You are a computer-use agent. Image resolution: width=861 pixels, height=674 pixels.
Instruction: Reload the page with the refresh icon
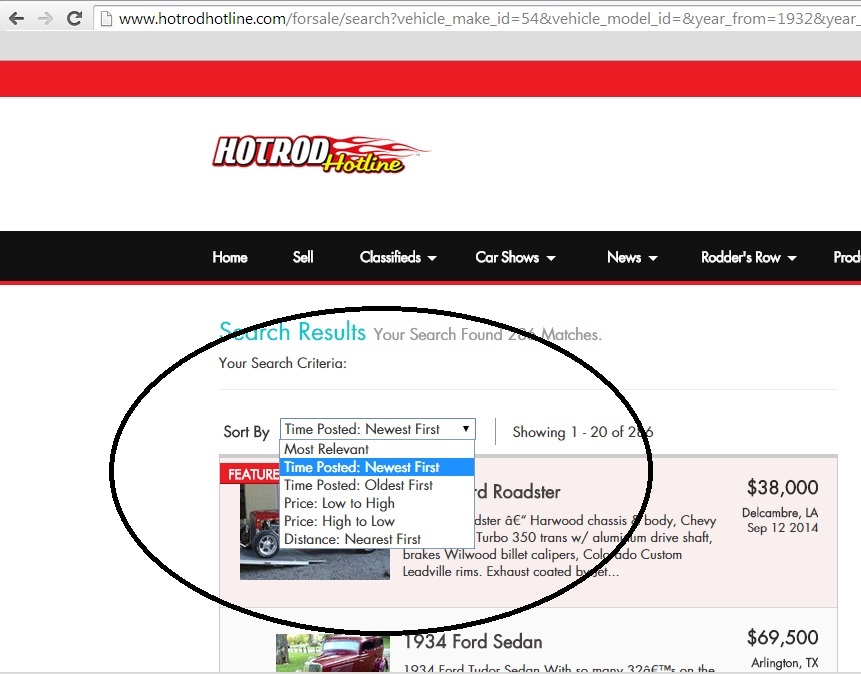point(74,18)
